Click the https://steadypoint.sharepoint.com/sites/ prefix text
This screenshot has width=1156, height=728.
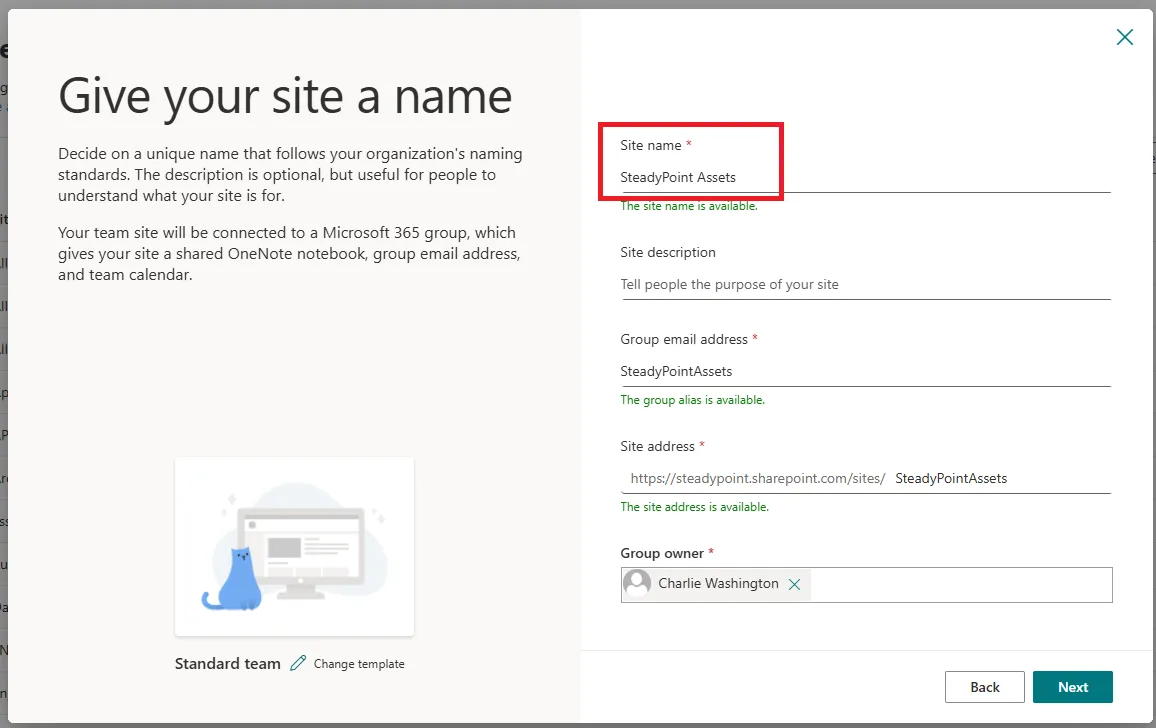coord(757,479)
